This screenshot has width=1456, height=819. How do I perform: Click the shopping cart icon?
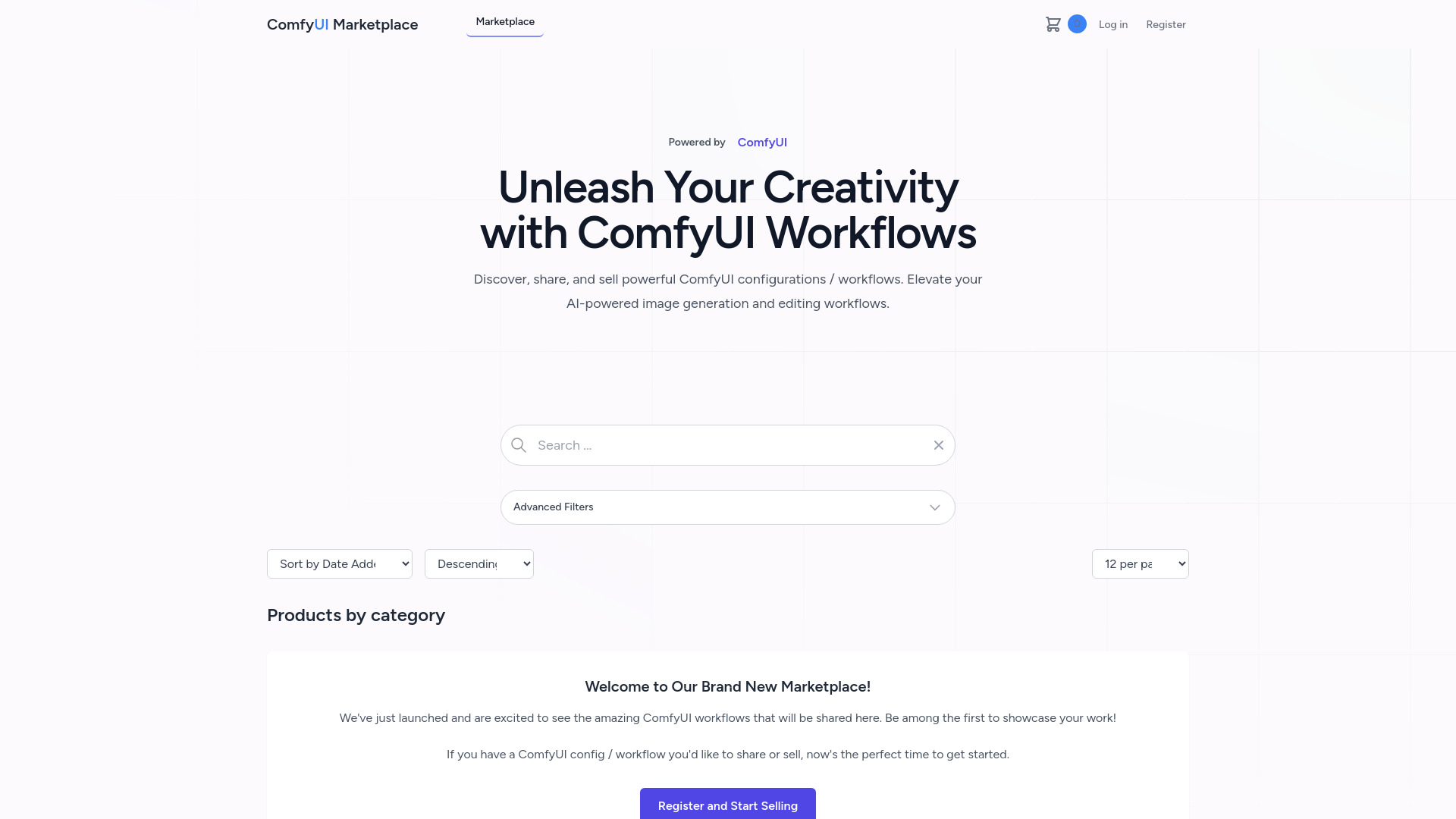tap(1053, 24)
